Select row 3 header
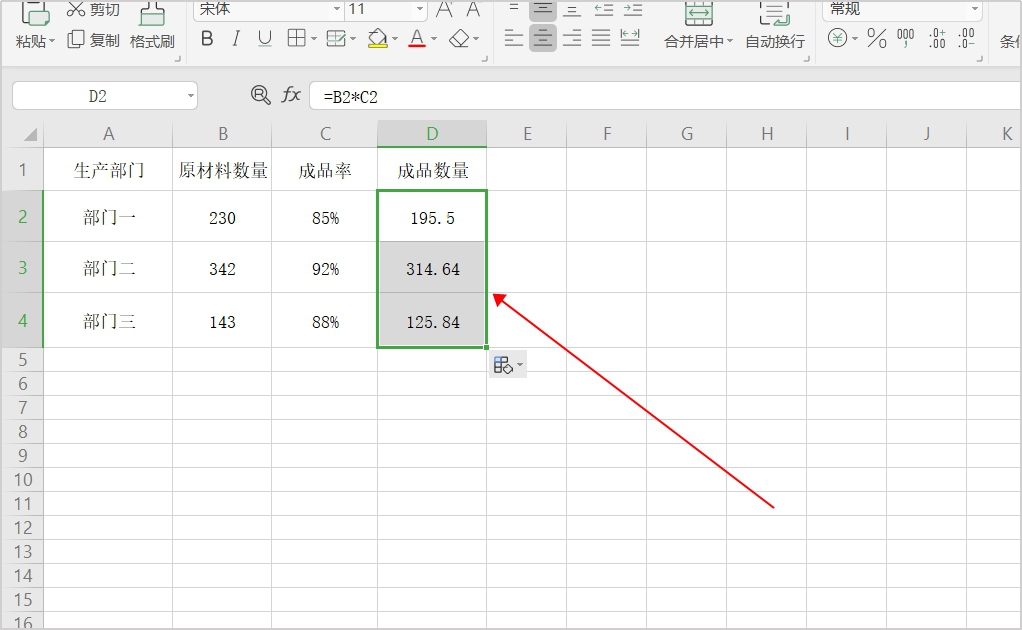Viewport: 1022px width, 630px height. [22, 268]
